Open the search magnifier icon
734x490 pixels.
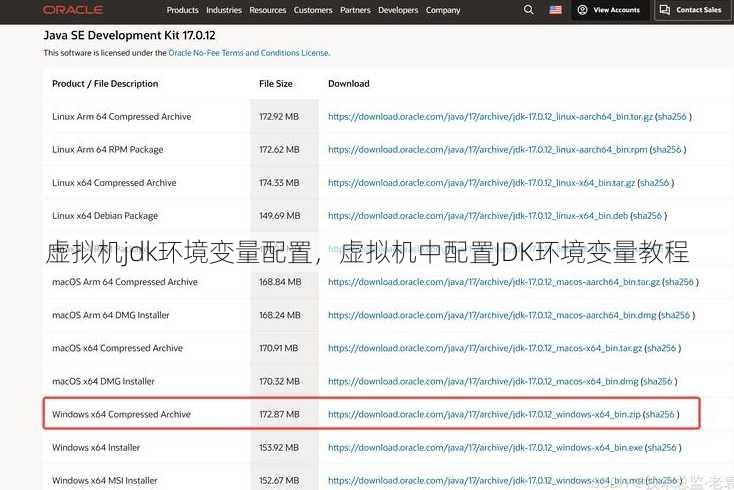coord(528,10)
